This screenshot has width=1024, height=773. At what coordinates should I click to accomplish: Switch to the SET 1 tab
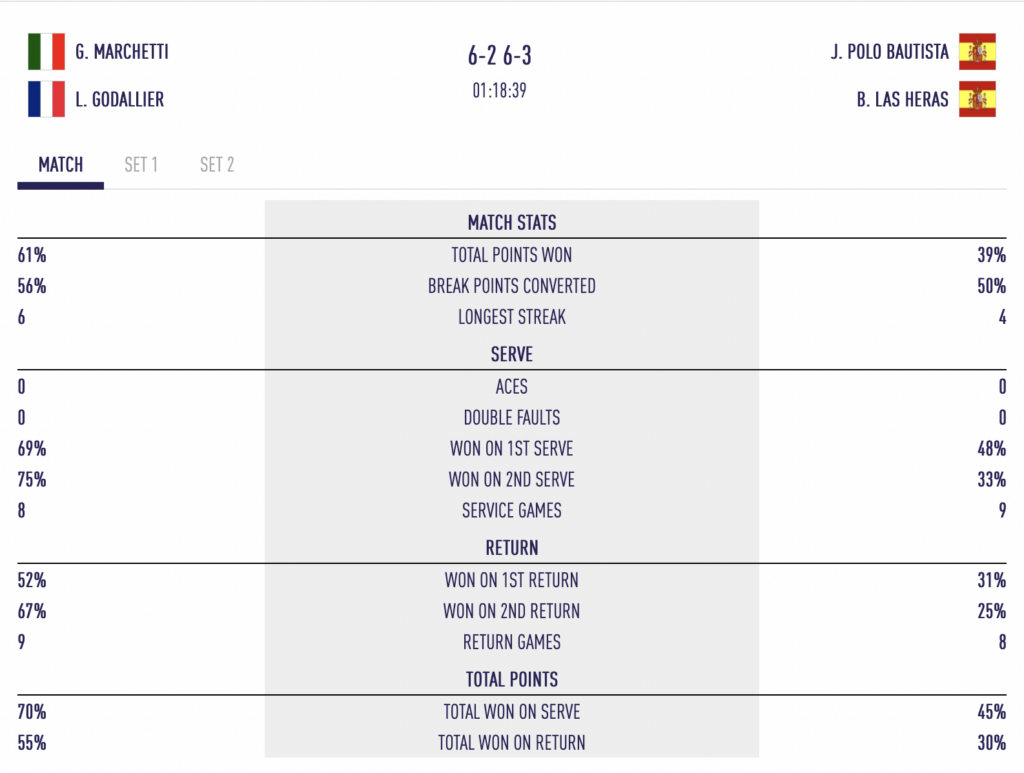(141, 165)
